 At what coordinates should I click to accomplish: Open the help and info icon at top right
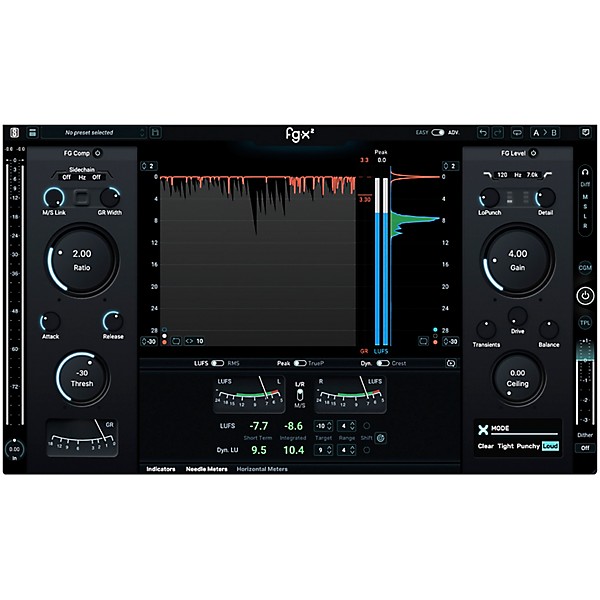click(x=585, y=132)
